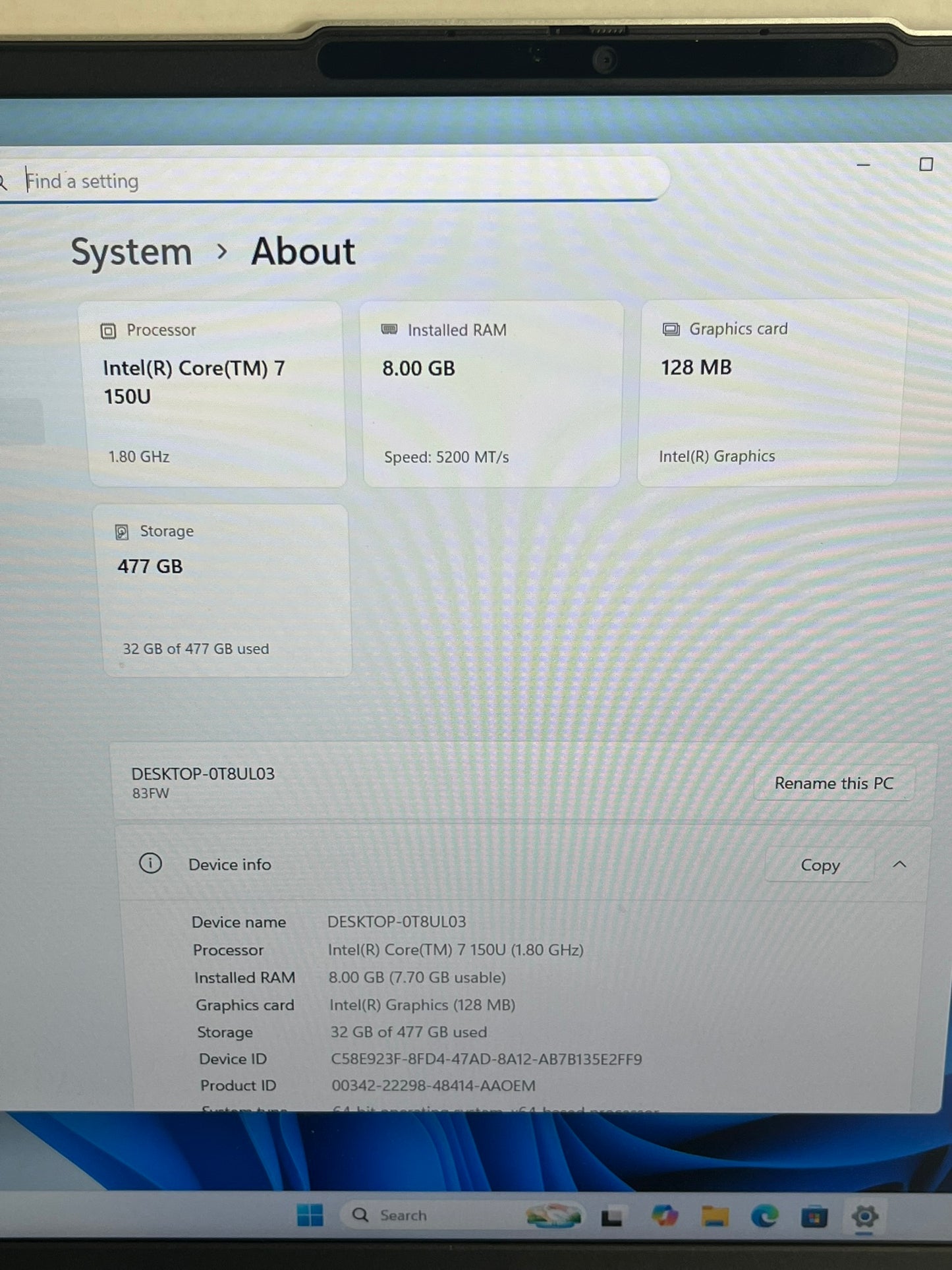Go back to System in breadcrumb
This screenshot has width=952, height=1270.
coord(132,252)
